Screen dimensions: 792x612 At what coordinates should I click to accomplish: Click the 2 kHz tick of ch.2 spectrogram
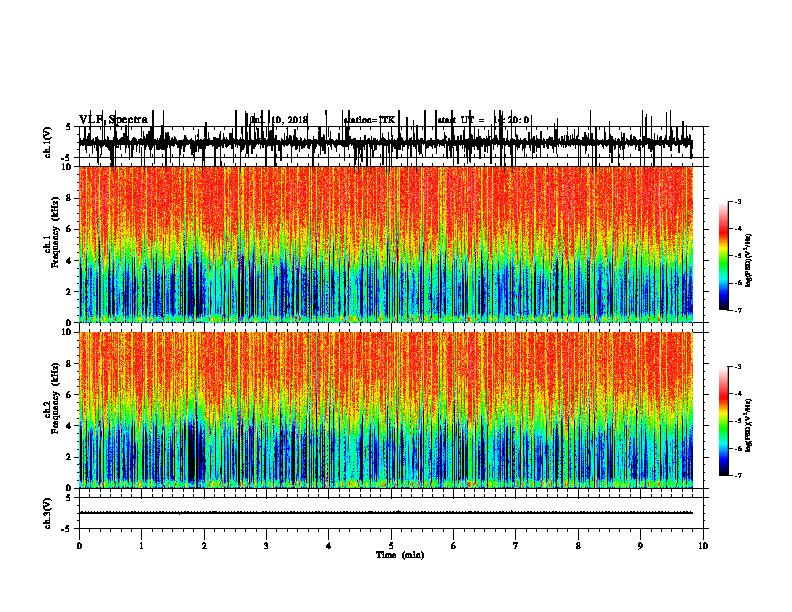(x=70, y=457)
